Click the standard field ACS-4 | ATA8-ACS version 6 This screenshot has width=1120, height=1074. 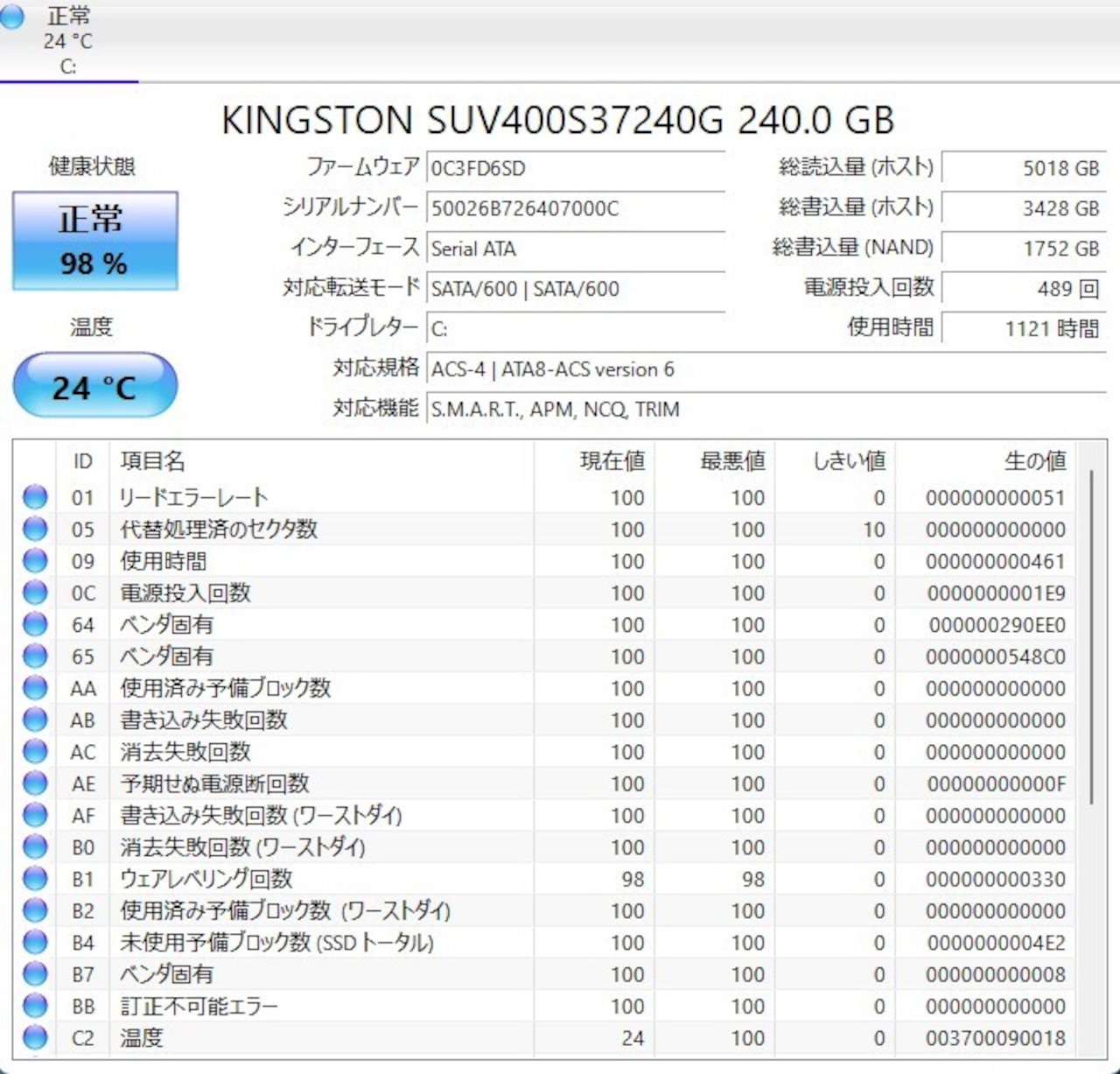pyautogui.click(x=766, y=369)
